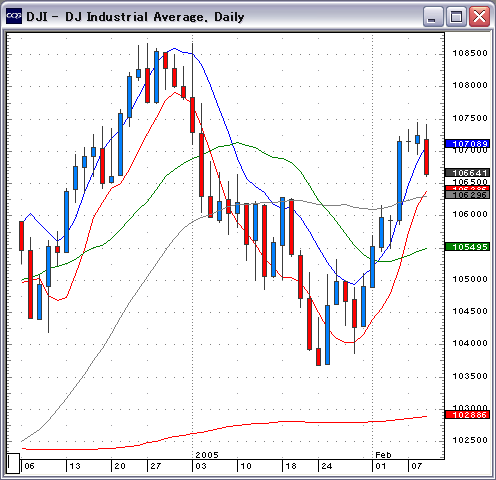Click the CQG app icon in title bar
The height and width of the screenshot is (480, 496).
click(x=14, y=16)
